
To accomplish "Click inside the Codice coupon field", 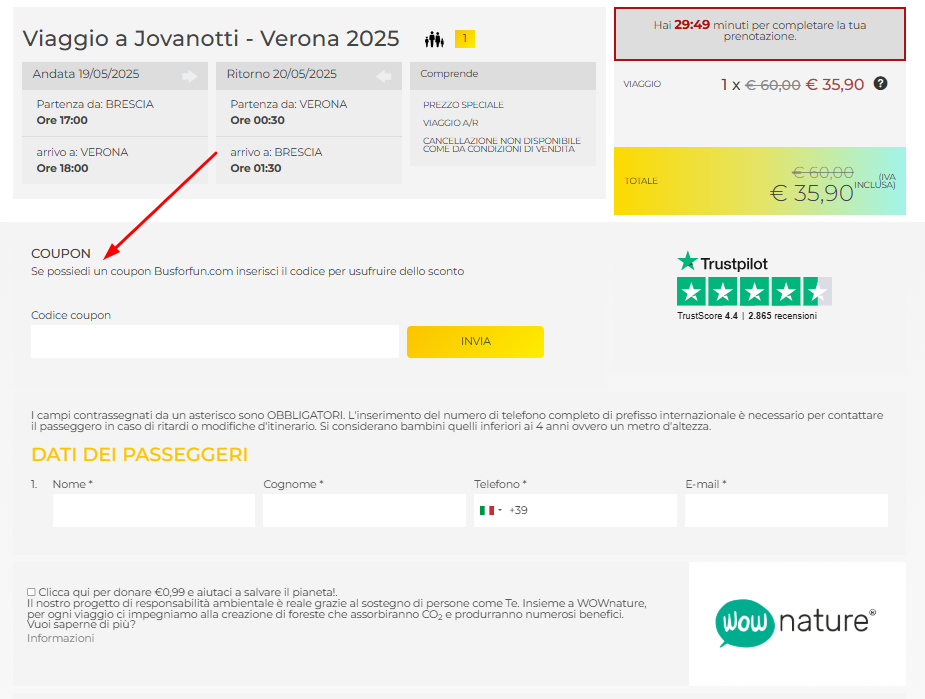I will 212,341.
